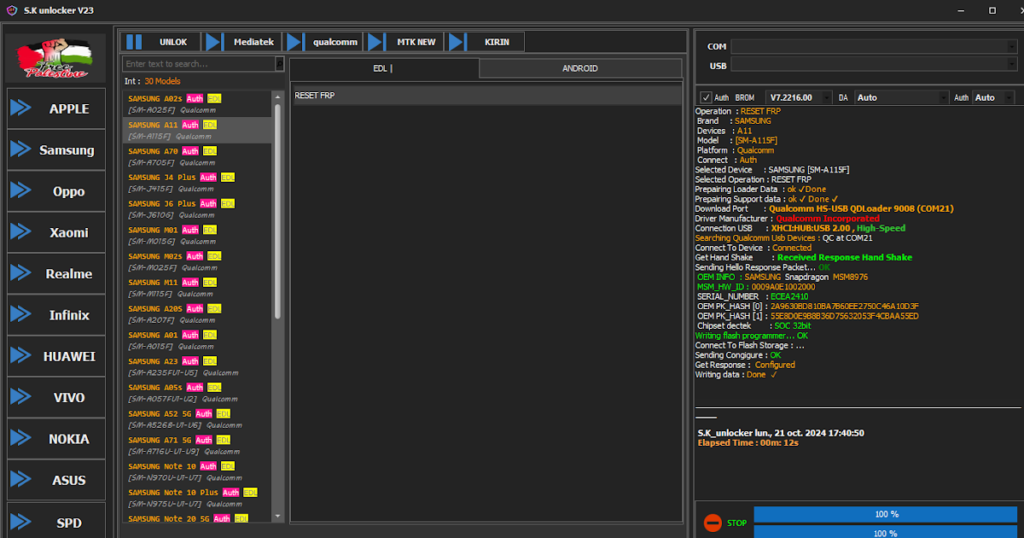Click in the model search text field
1024x538 pixels.
pyautogui.click(x=199, y=63)
